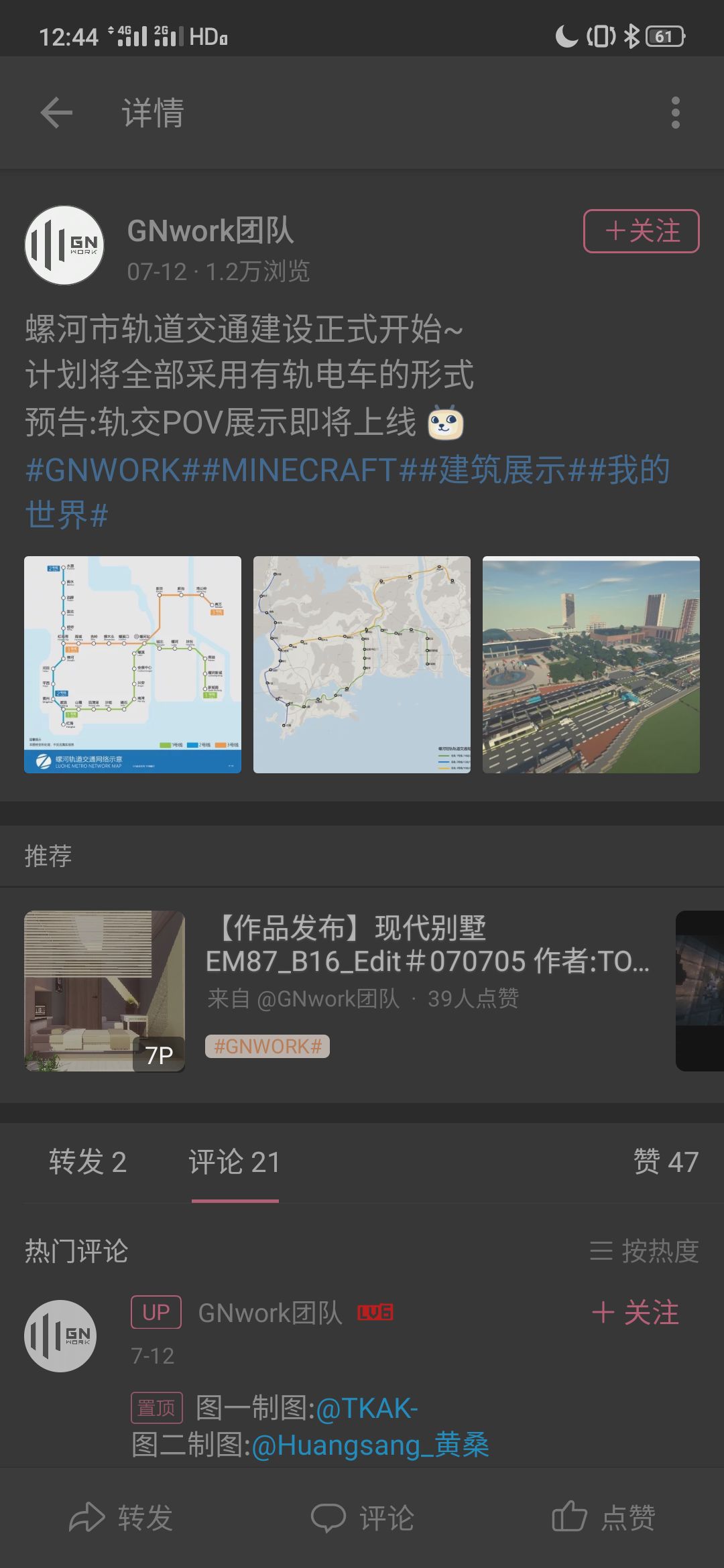724x1568 pixels.
Task: Open the @TKAK- mention
Action: tap(367, 1408)
